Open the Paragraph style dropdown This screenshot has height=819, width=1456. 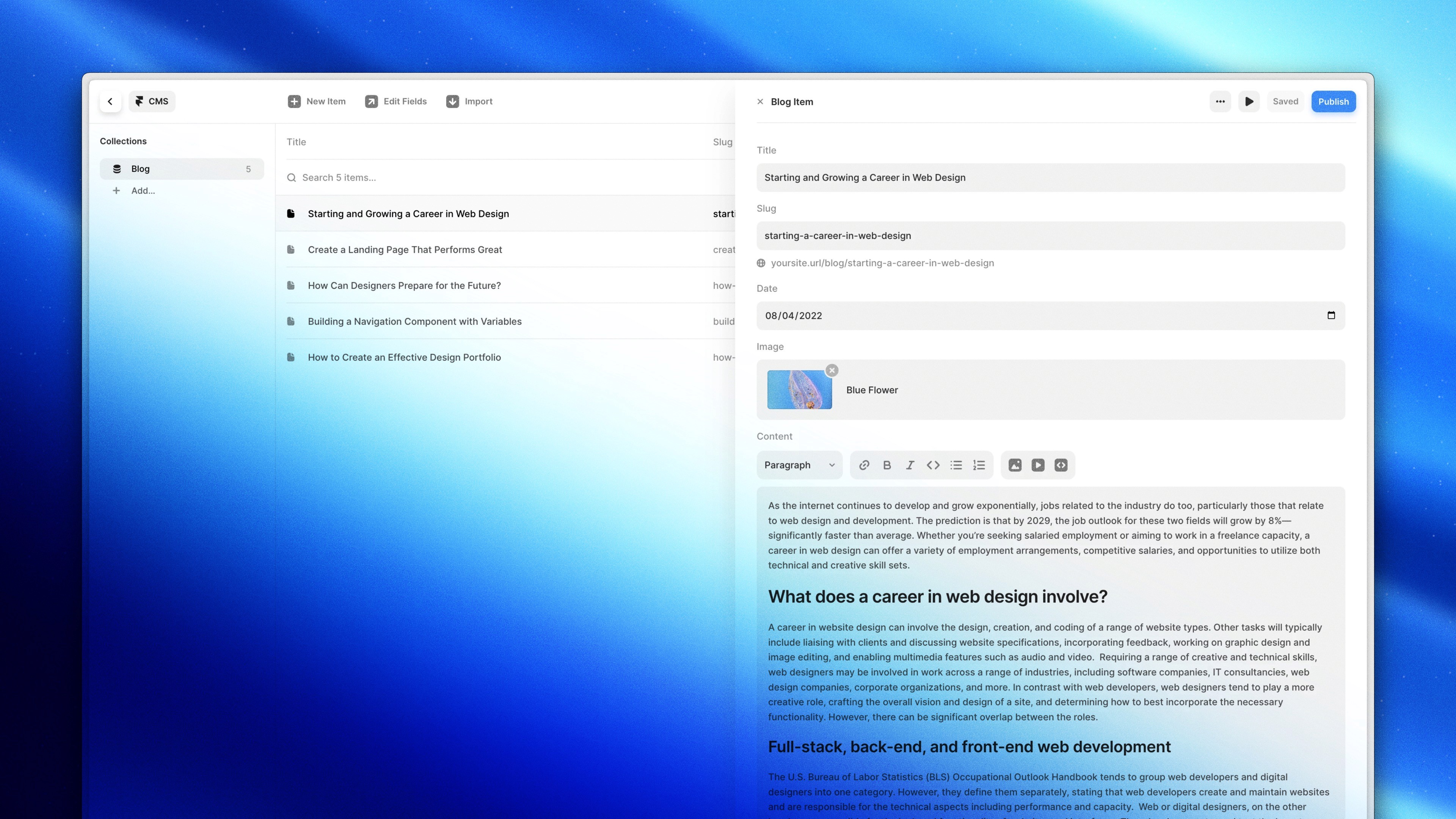click(x=799, y=465)
